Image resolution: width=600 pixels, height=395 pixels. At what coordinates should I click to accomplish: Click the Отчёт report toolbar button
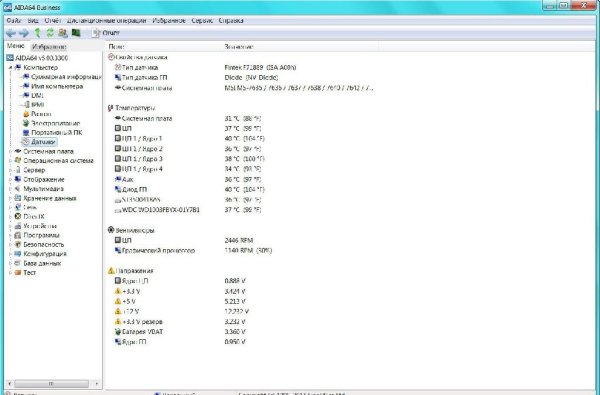point(106,33)
